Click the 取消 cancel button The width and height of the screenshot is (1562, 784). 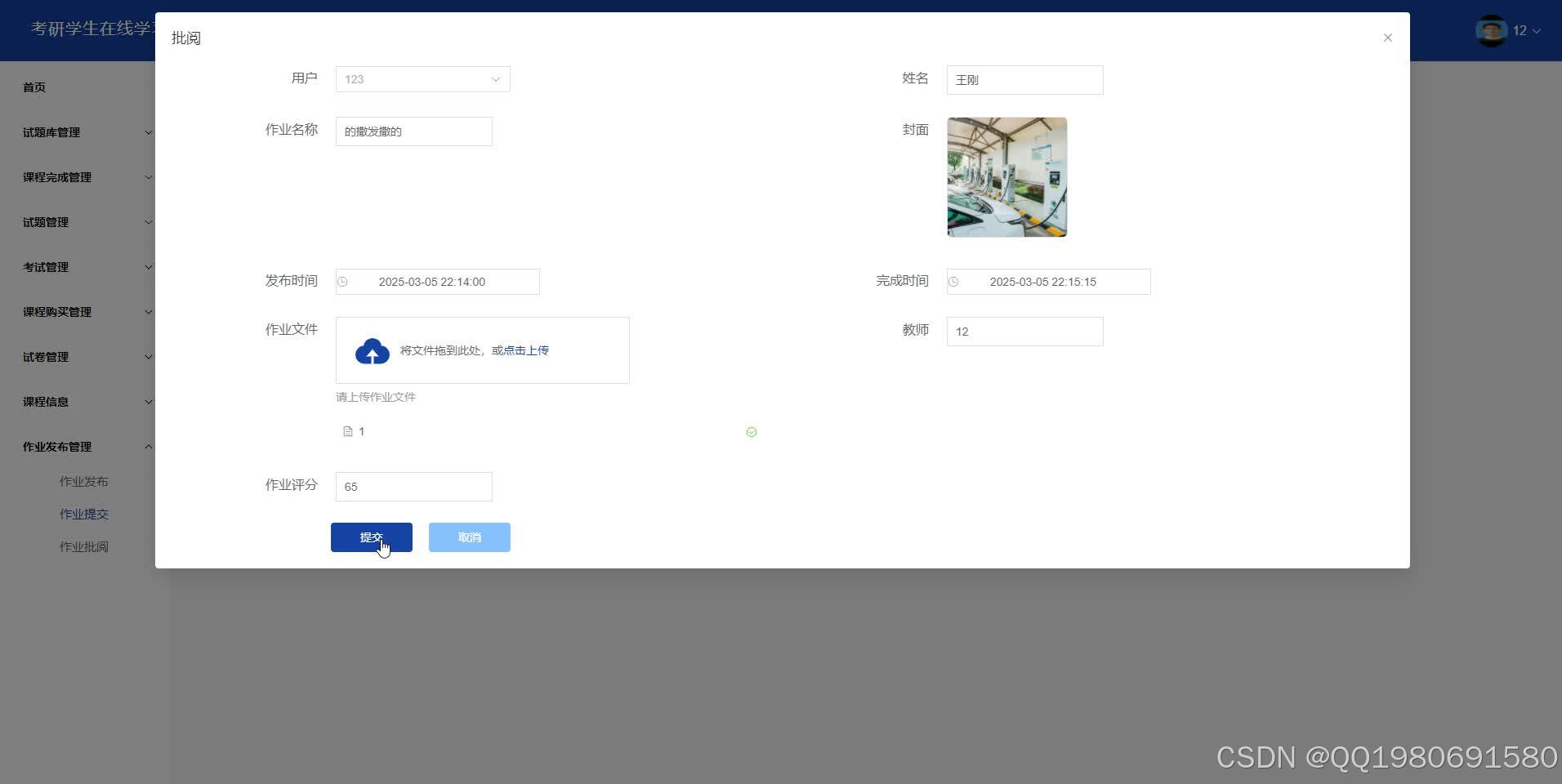(469, 537)
